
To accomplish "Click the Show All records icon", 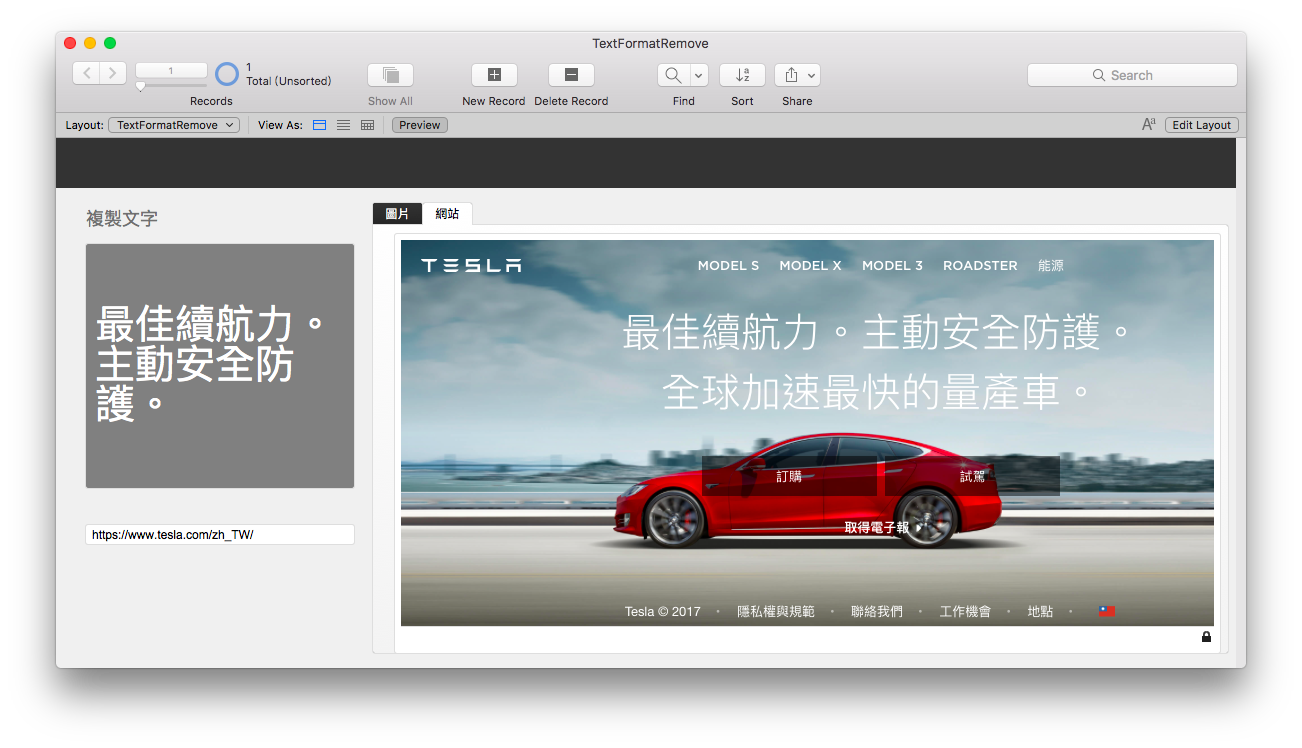I will pyautogui.click(x=390, y=75).
